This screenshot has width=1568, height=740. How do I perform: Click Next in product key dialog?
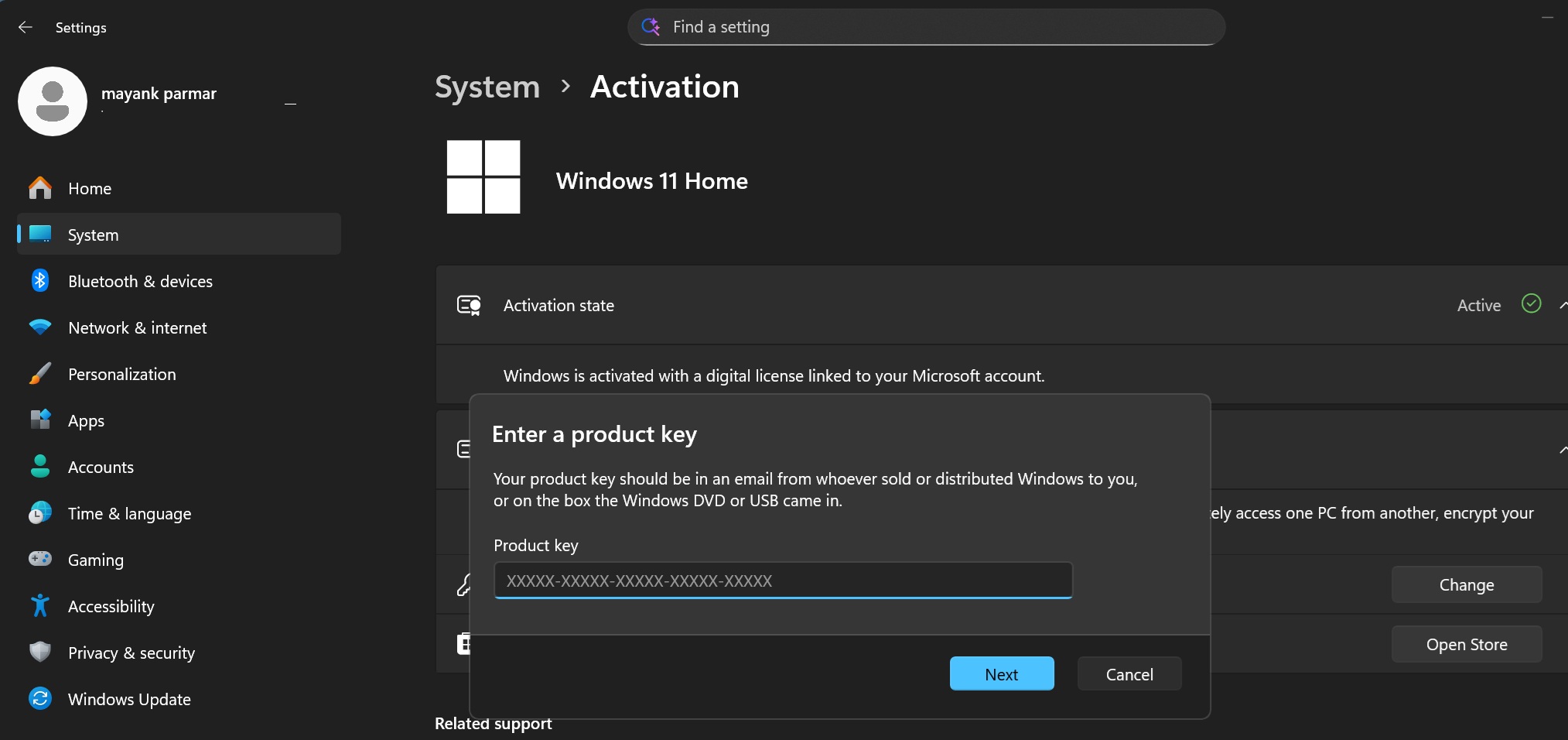tap(1002, 673)
